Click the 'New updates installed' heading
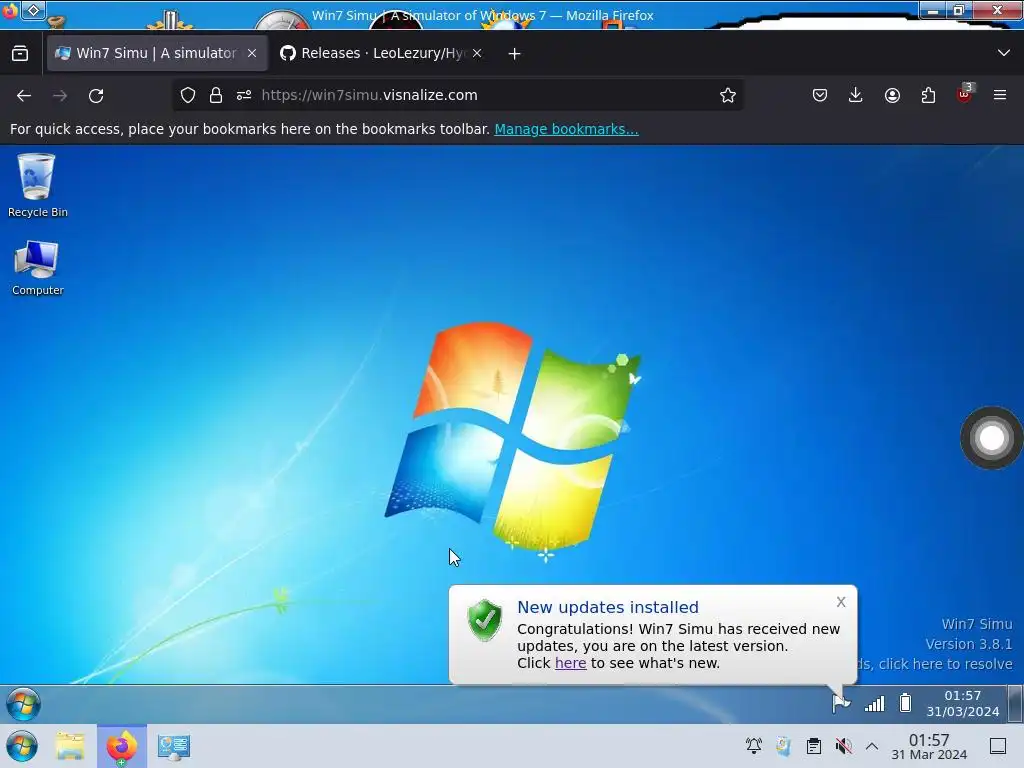The image size is (1024, 768). click(x=608, y=607)
